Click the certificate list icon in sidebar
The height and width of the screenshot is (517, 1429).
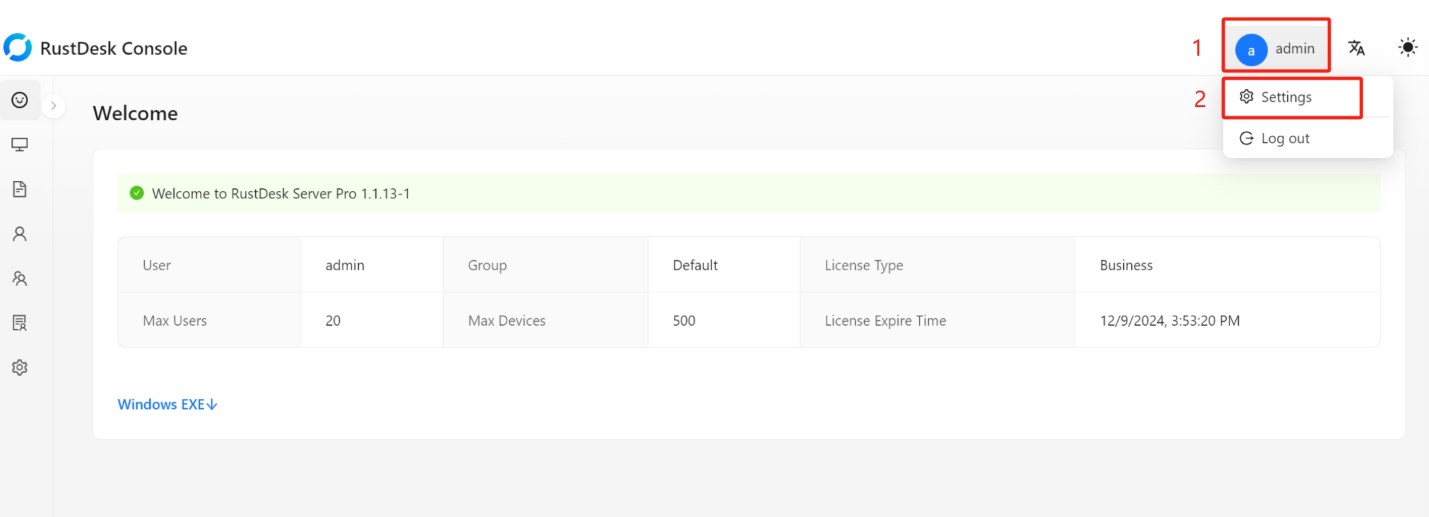pyautogui.click(x=19, y=322)
